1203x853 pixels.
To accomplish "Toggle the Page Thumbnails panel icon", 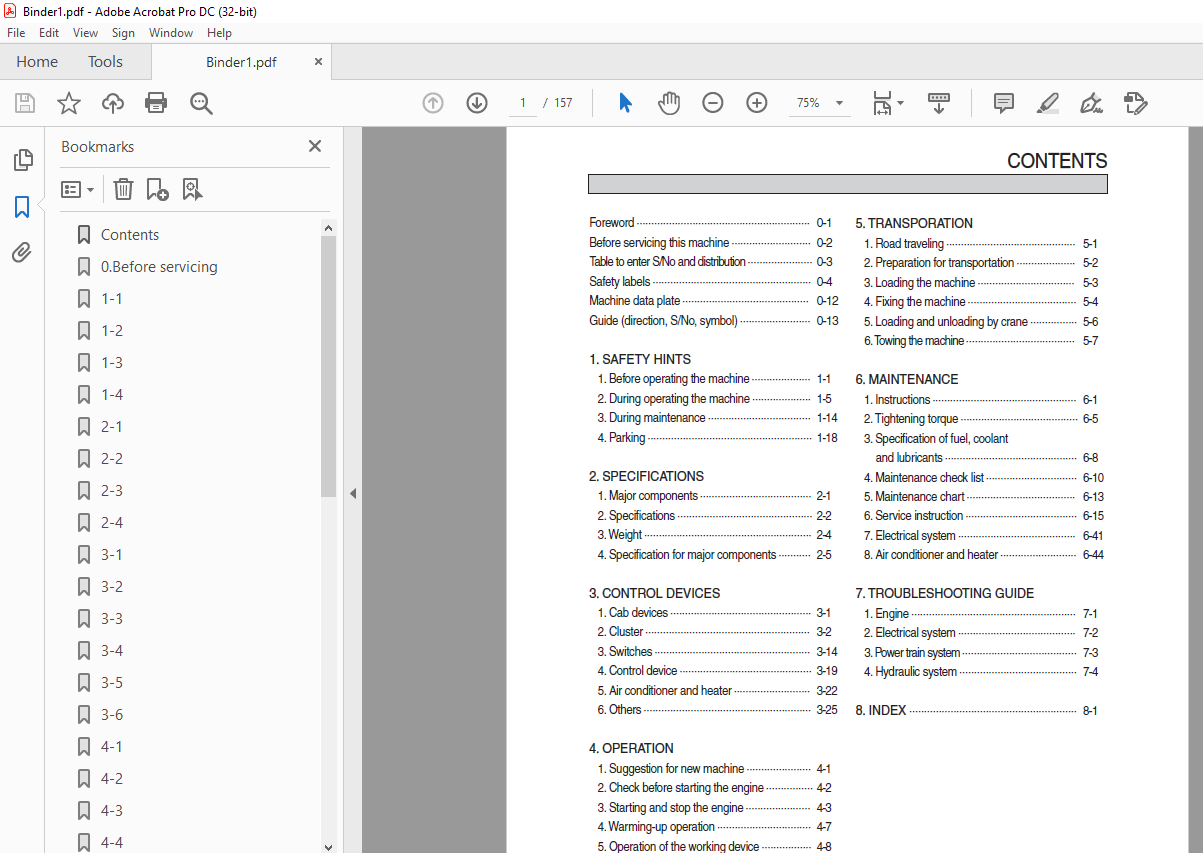I will pos(22,160).
